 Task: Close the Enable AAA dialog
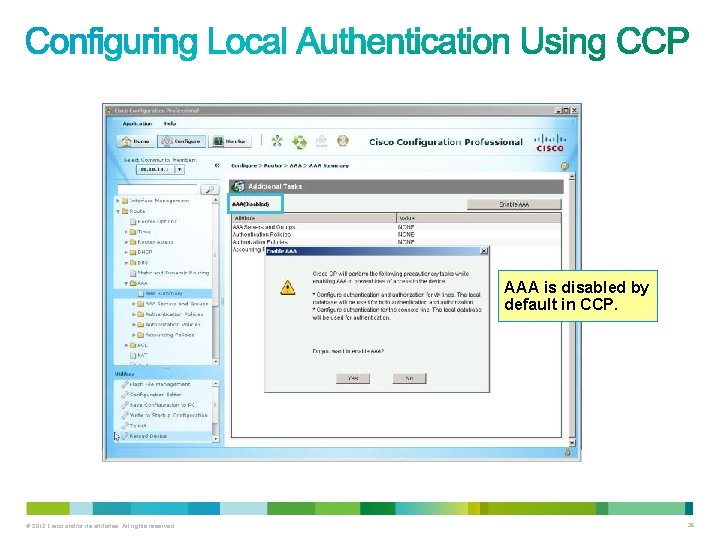tap(484, 251)
